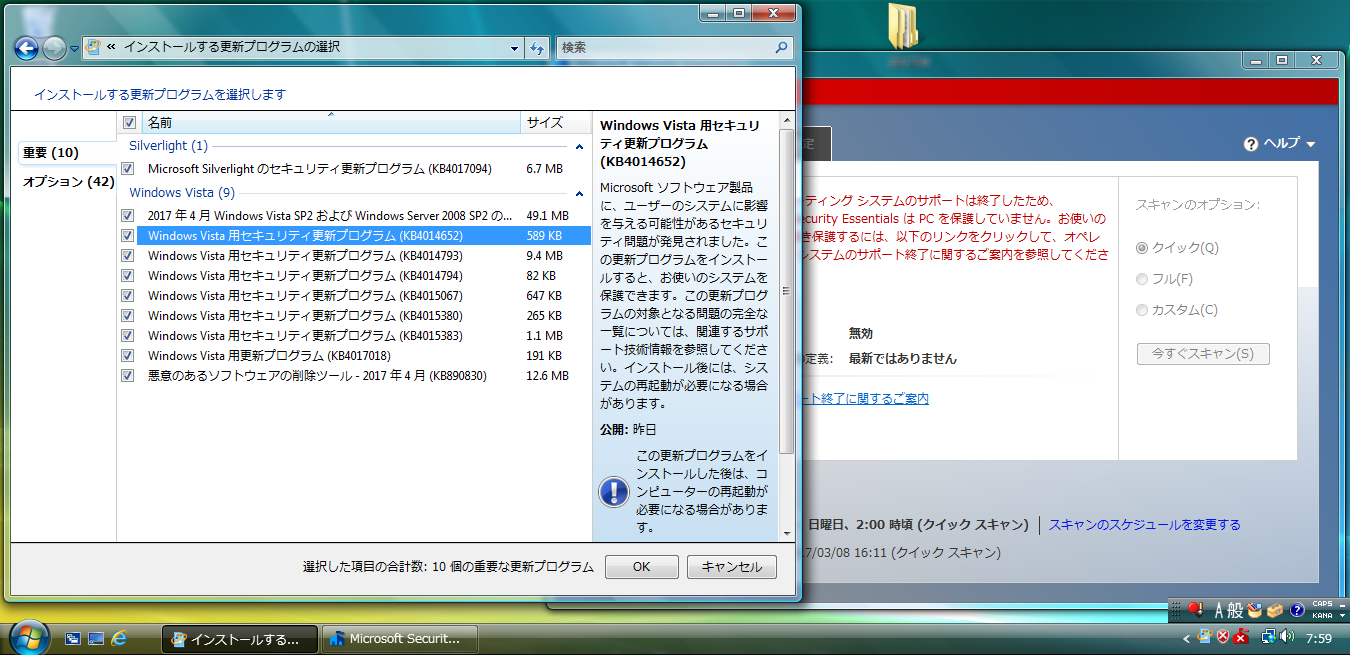
Task: Click the forward navigation arrow button
Action: click(x=54, y=47)
